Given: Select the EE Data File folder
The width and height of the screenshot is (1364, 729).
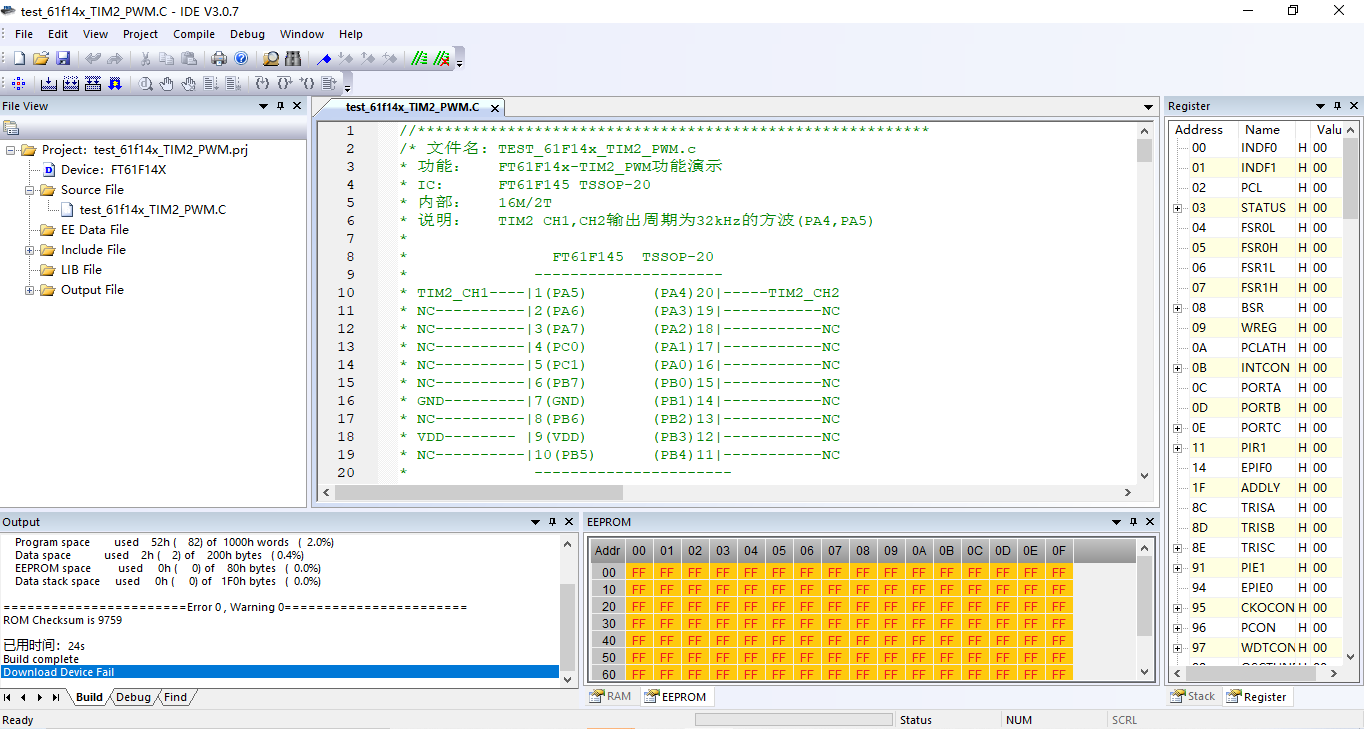Looking at the screenshot, I should 97,230.
